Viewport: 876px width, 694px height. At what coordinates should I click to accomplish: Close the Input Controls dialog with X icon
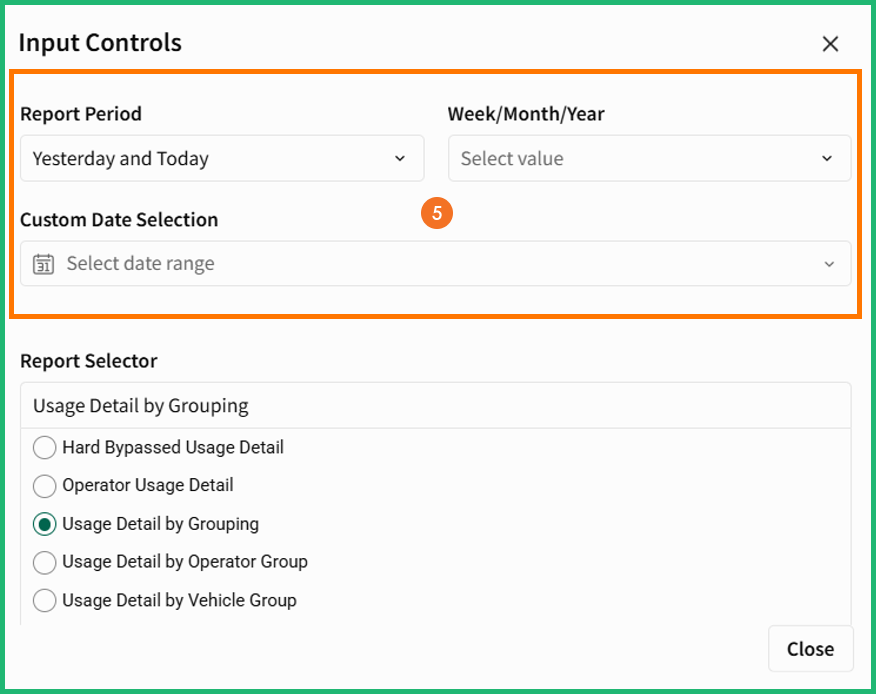tap(830, 44)
